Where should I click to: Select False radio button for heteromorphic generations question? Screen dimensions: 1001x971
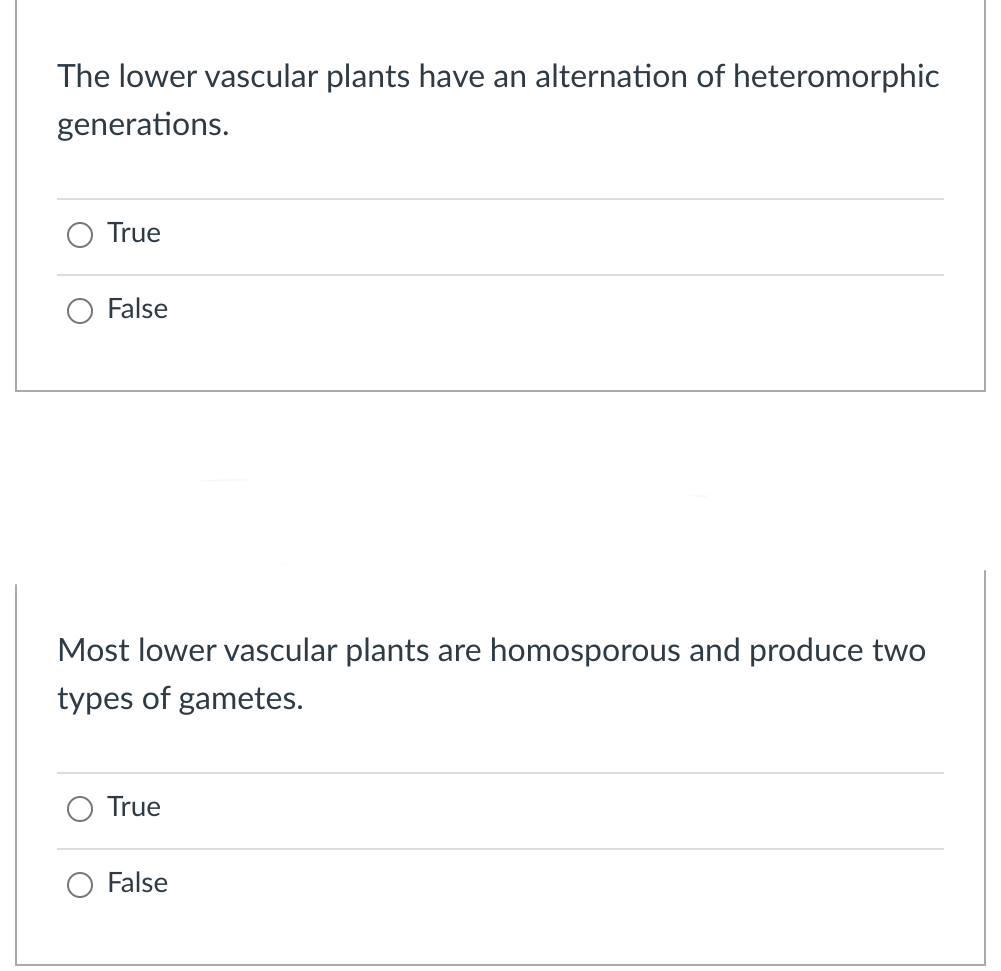coord(80,311)
